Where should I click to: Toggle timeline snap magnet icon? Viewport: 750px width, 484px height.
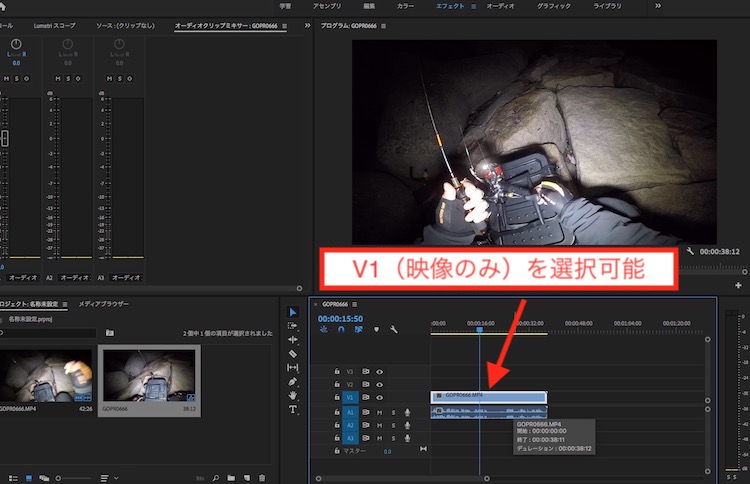coord(341,330)
